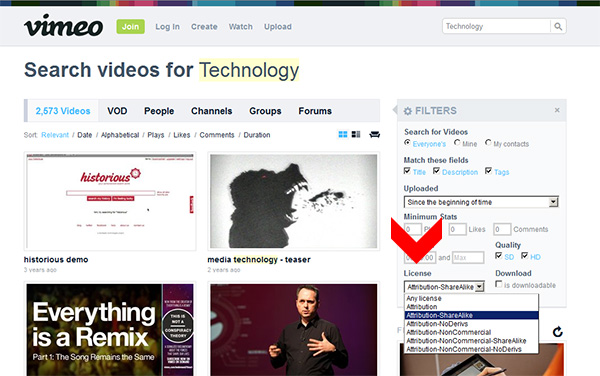Sort results by Date
600x376 pixels.
[85, 135]
